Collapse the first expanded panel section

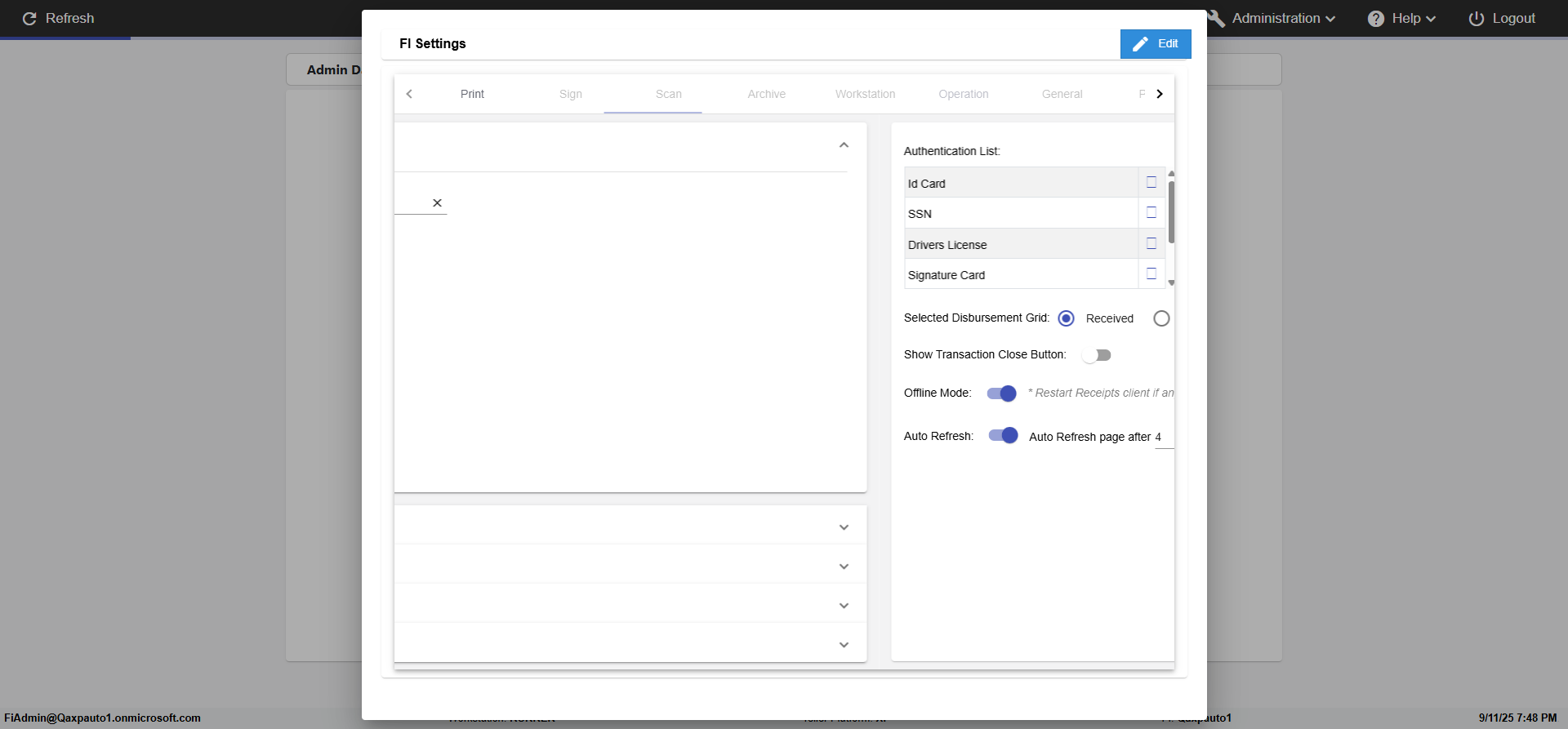[x=844, y=145]
